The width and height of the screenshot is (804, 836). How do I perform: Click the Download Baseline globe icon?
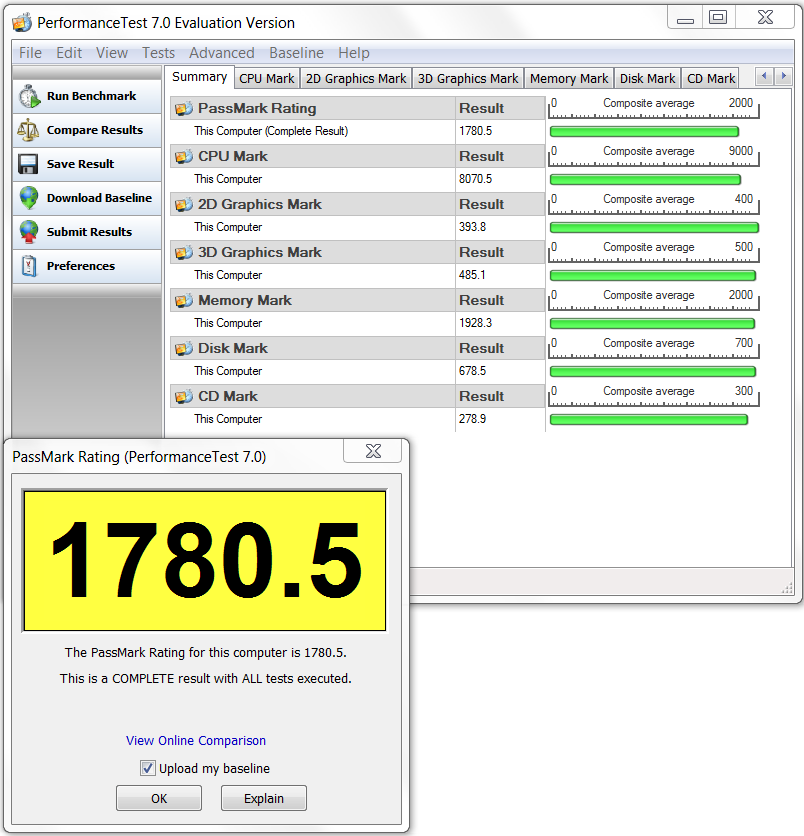tap(29, 198)
